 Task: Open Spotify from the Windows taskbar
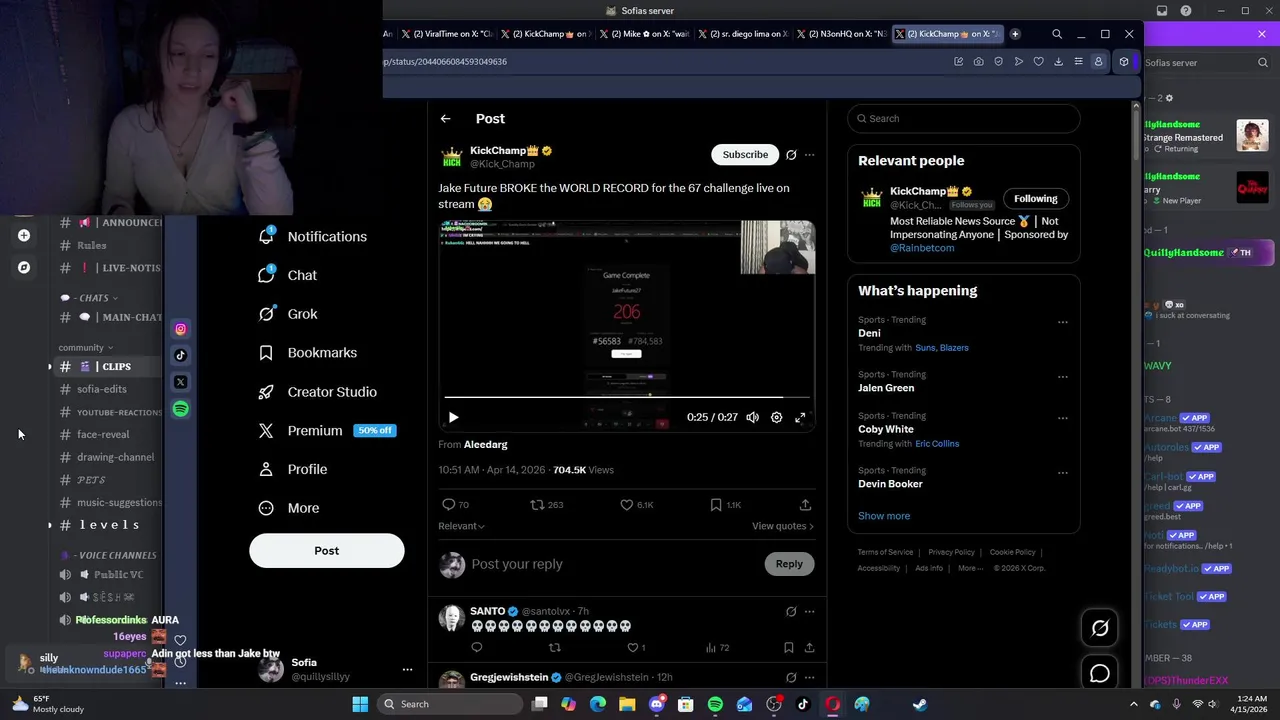pos(715,704)
